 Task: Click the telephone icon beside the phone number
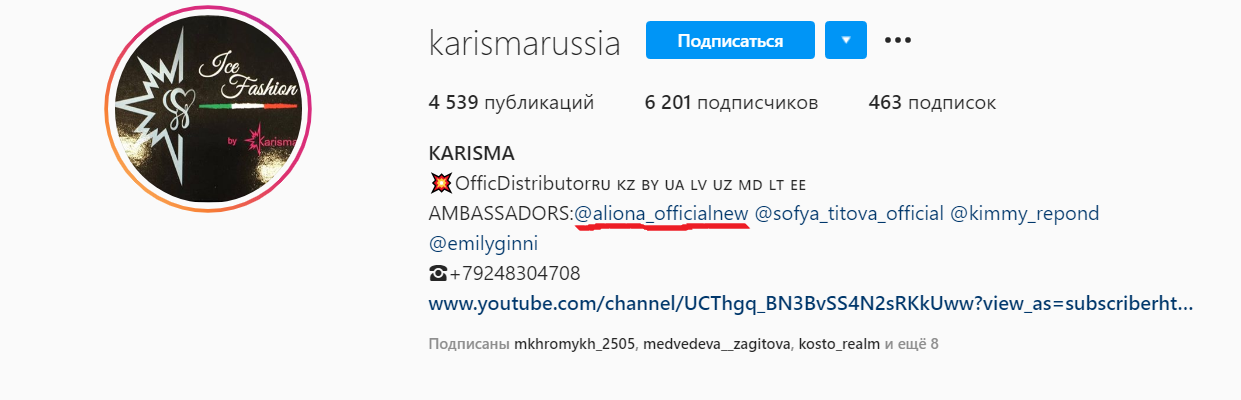(x=438, y=273)
